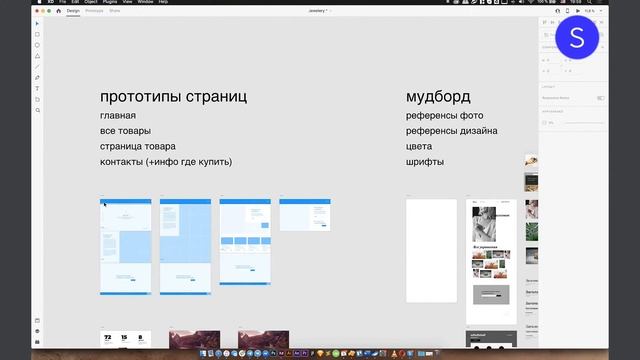
Task: Select the empty white artboard under мудборд
Action: 431,251
